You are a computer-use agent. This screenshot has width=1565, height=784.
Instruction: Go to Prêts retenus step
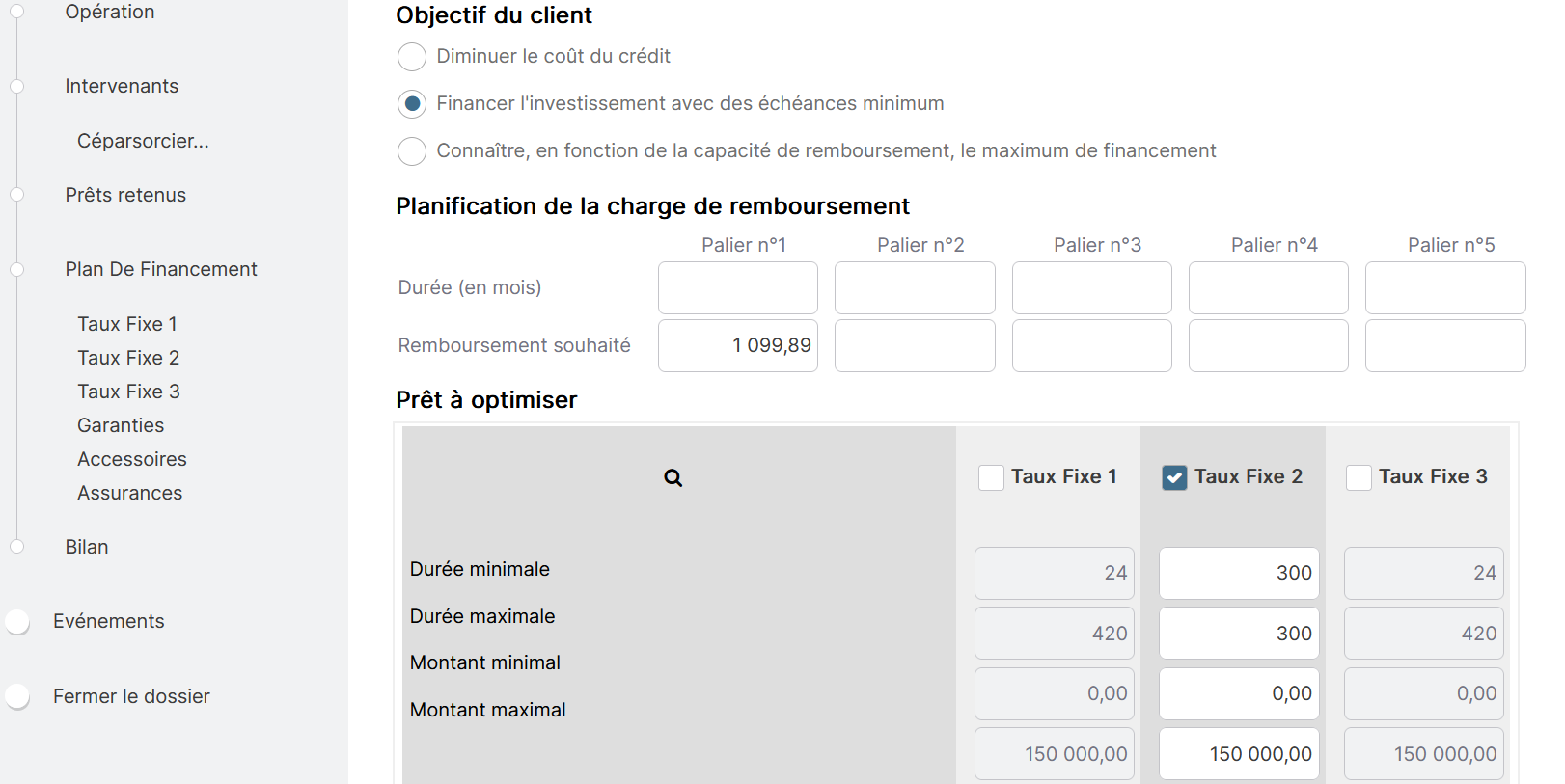coord(125,195)
